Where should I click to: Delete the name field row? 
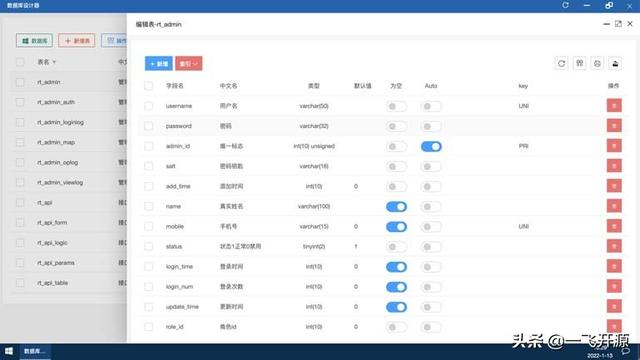pyautogui.click(x=614, y=206)
